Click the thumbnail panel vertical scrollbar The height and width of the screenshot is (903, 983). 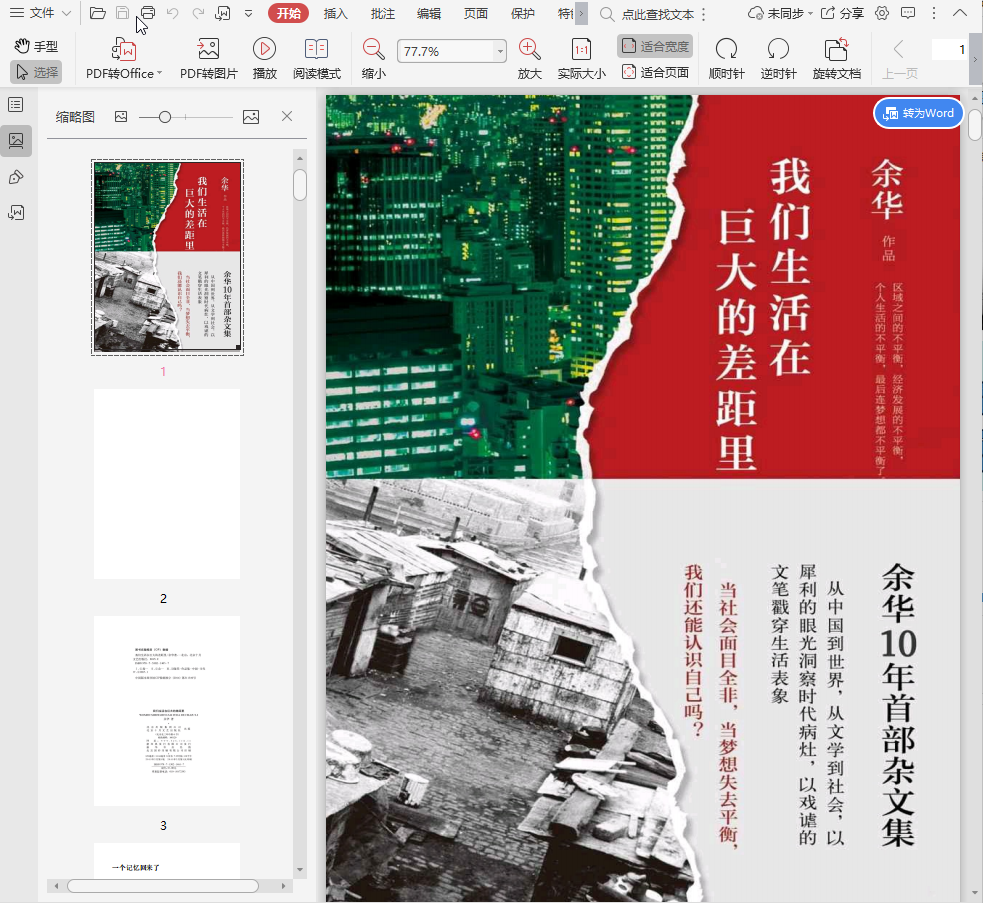[x=300, y=184]
